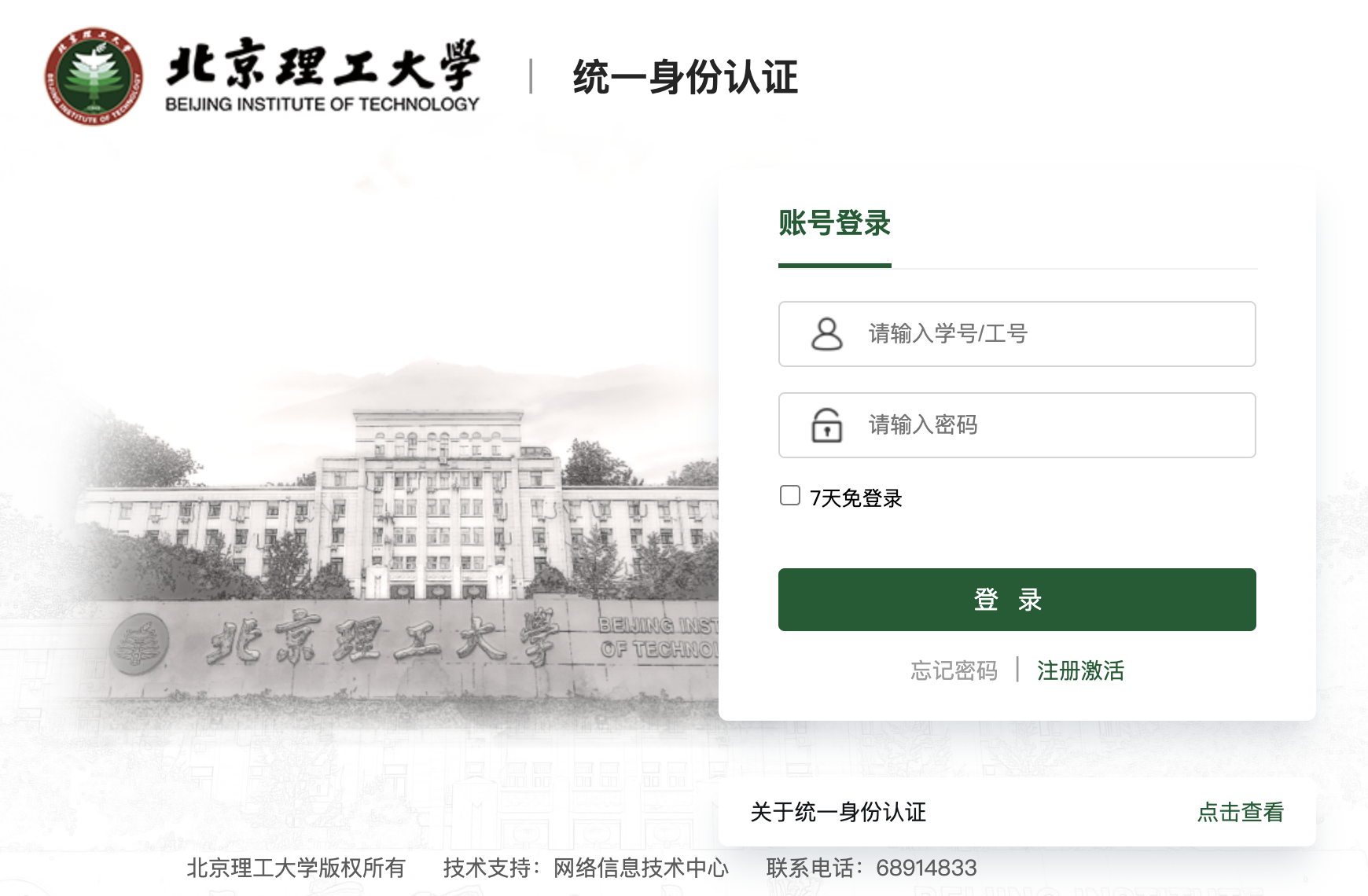1368x896 pixels.
Task: Click the padlock icon in the password field
Action: tap(826, 425)
